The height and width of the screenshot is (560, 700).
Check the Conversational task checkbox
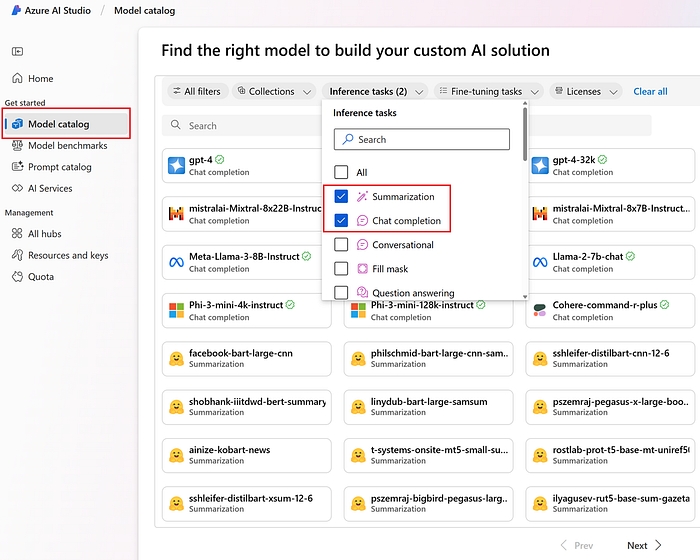tap(341, 245)
